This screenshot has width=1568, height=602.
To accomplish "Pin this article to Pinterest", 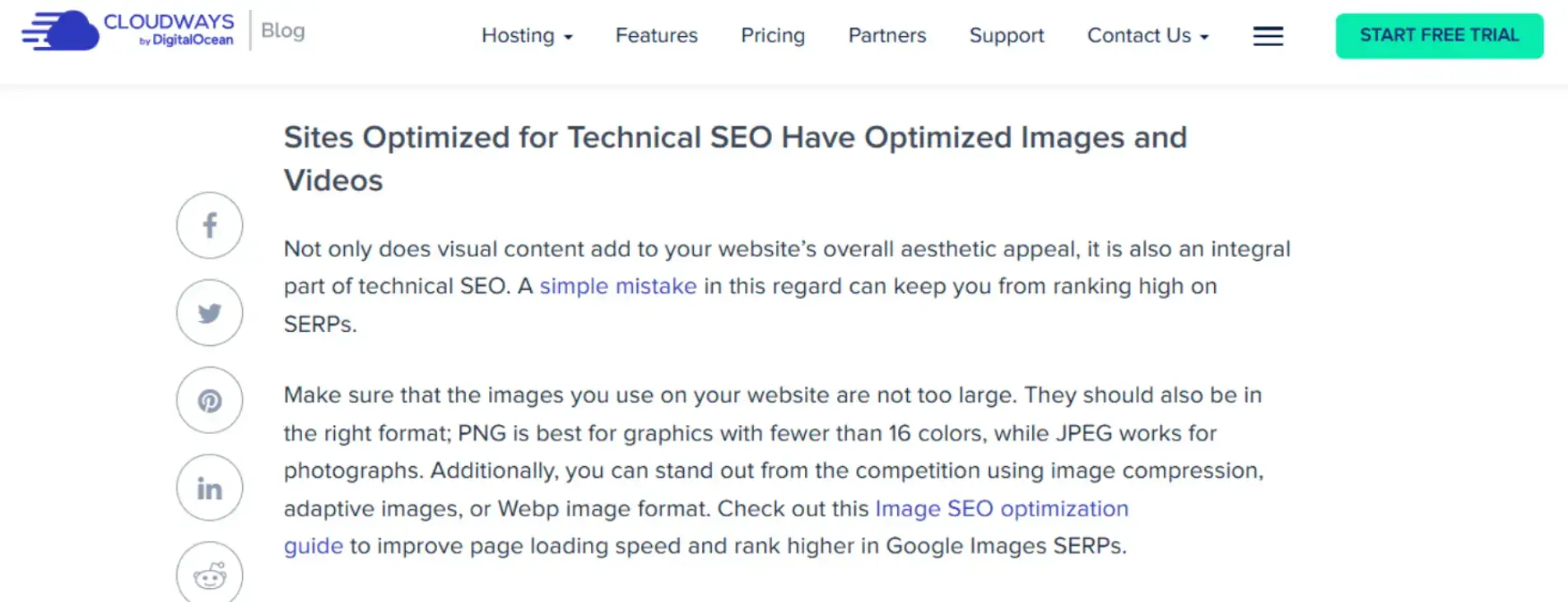I will coord(209,401).
